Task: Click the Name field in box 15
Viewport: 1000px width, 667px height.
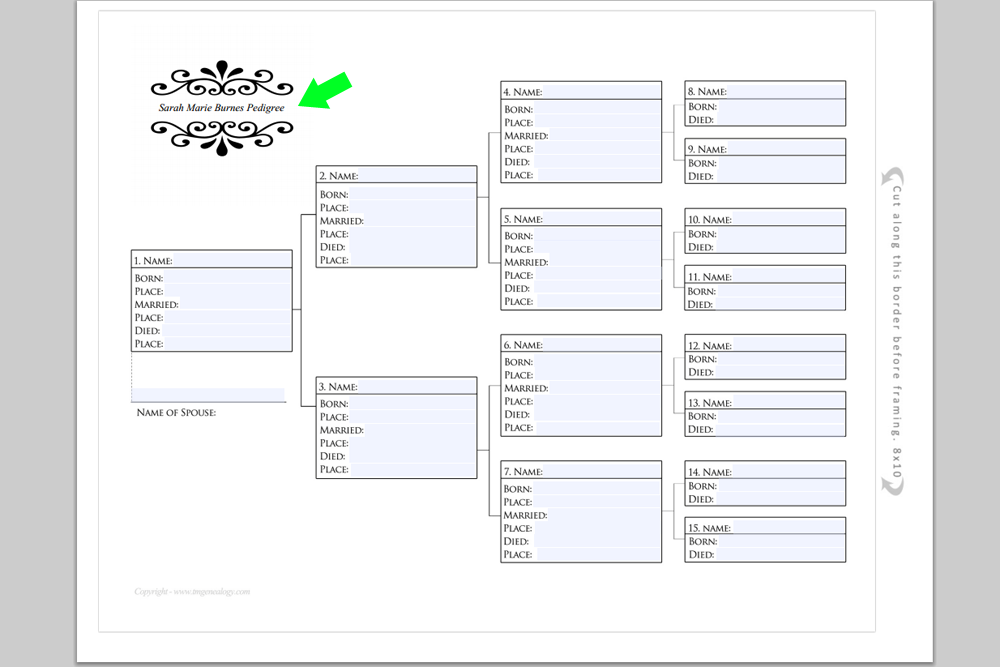Action: coord(788,527)
